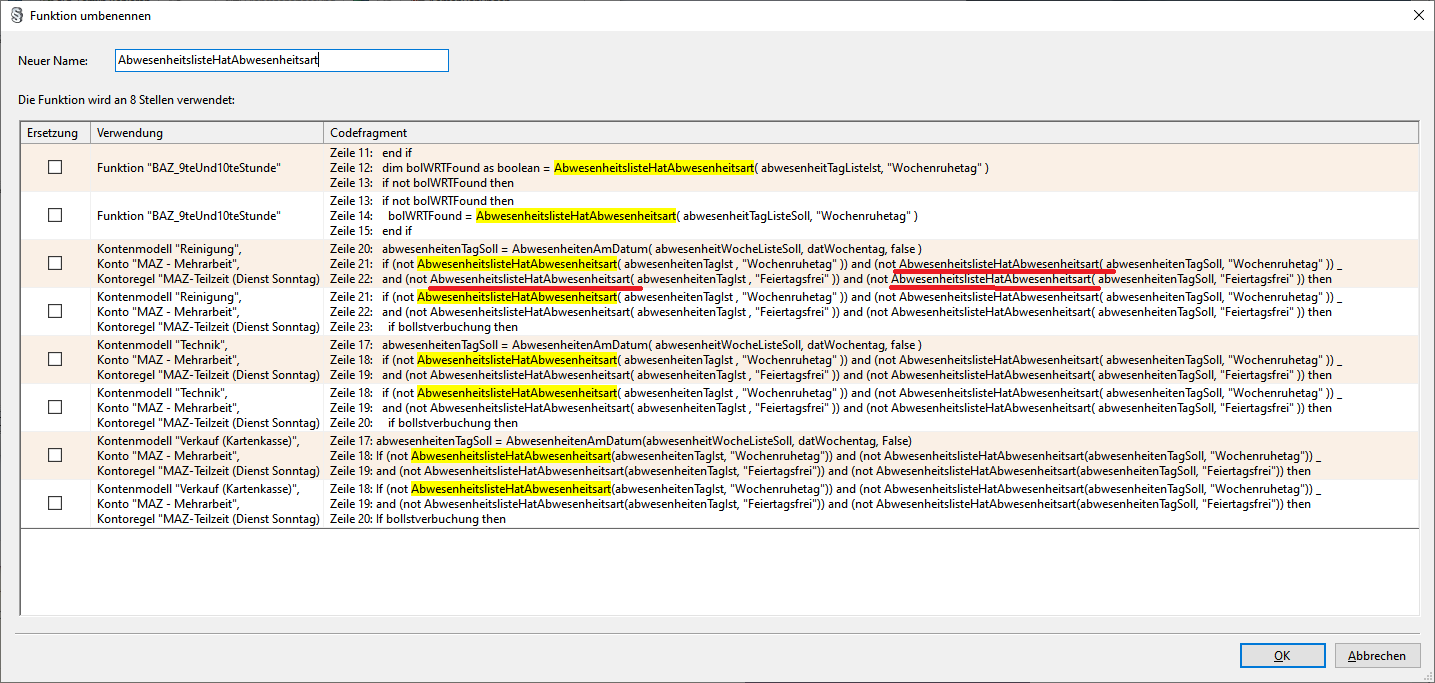
Task: Click the "Neuer Name:" label
Action: (53, 61)
